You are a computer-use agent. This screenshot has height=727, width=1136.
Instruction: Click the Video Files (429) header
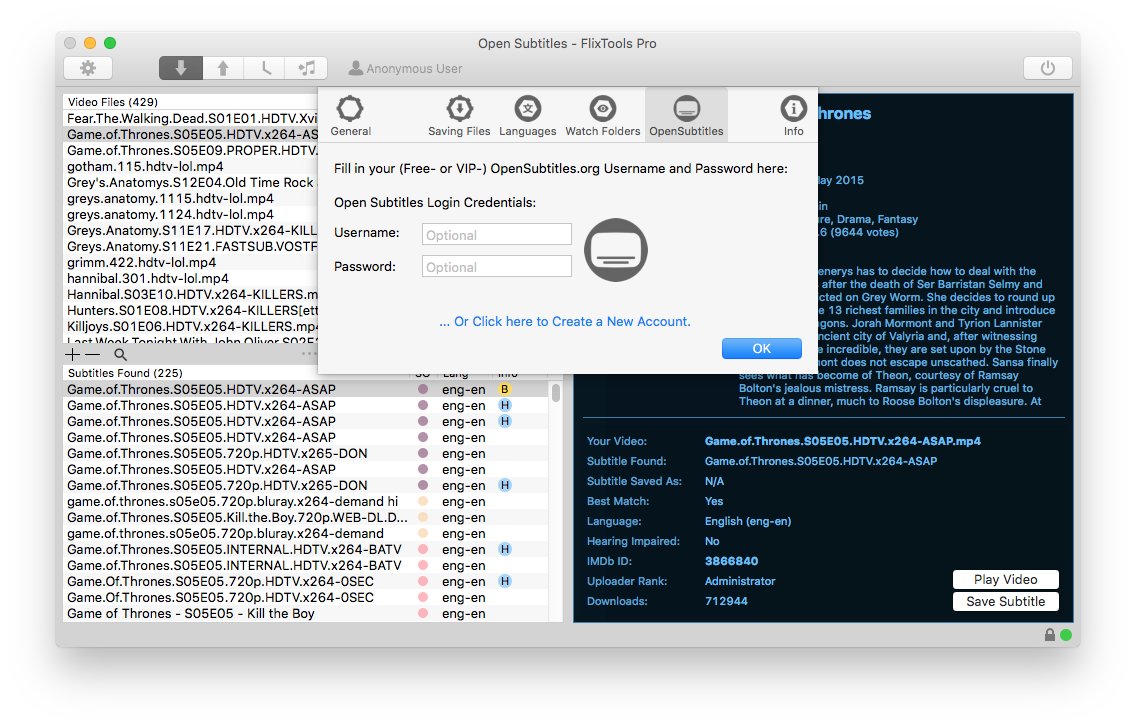pos(112,101)
